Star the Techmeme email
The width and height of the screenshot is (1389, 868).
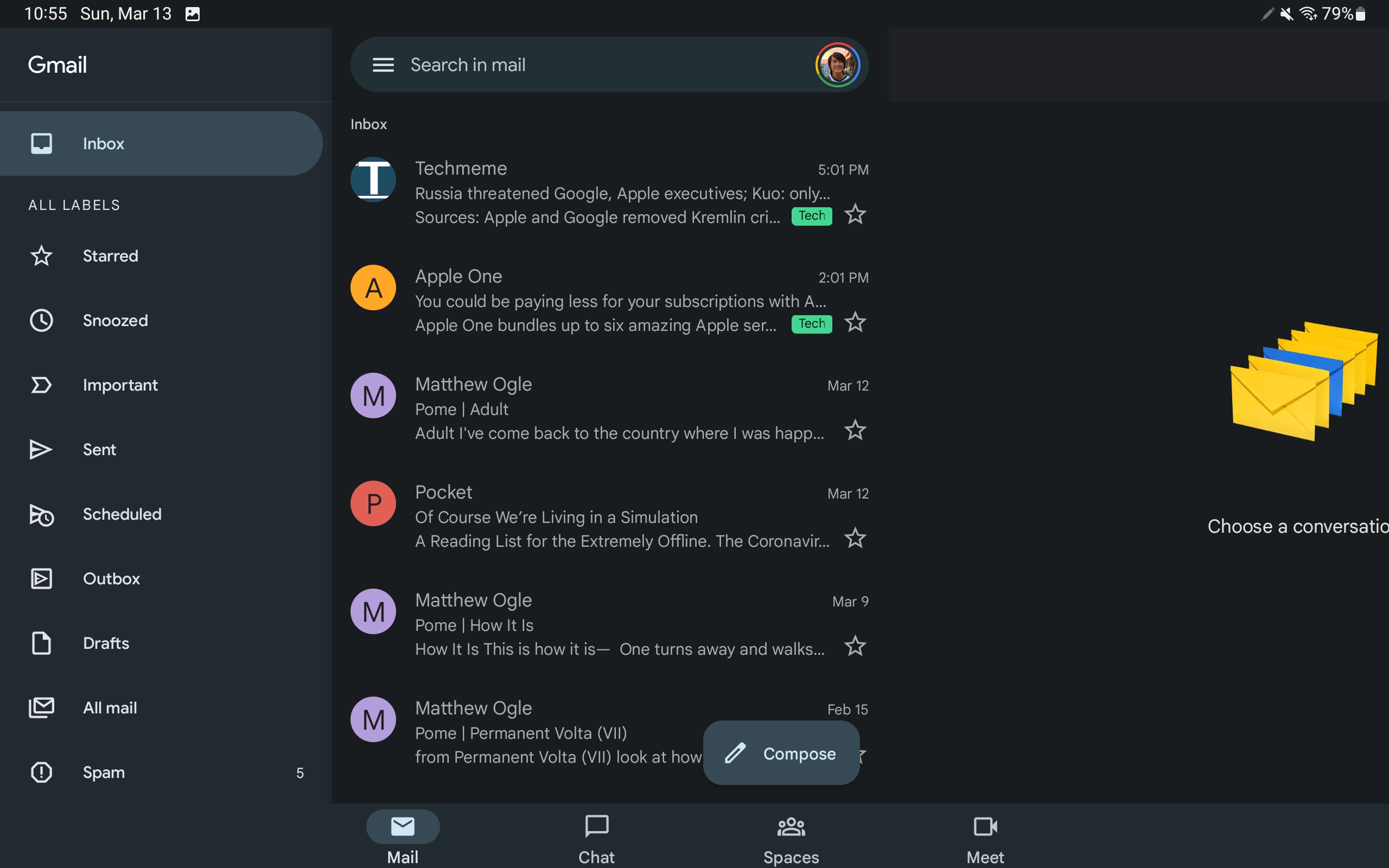click(x=855, y=215)
